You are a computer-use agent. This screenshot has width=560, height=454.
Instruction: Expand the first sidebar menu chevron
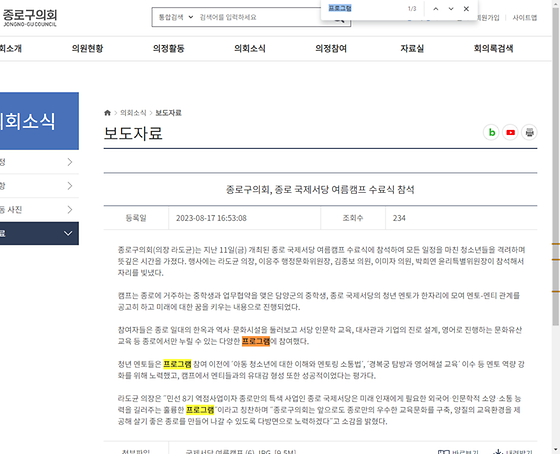coord(70,162)
